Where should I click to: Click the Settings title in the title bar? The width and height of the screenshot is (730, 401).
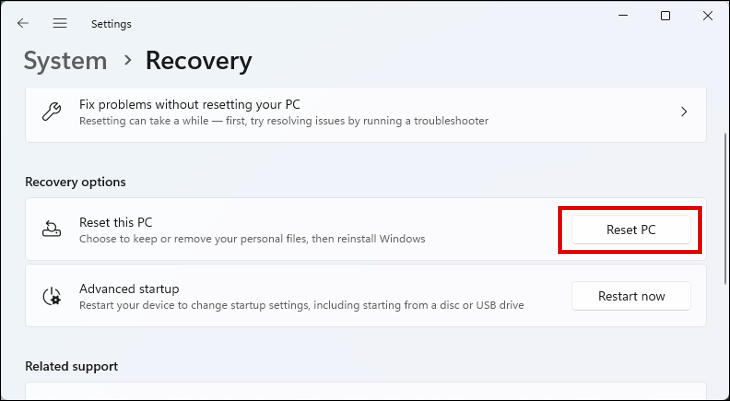coord(111,23)
